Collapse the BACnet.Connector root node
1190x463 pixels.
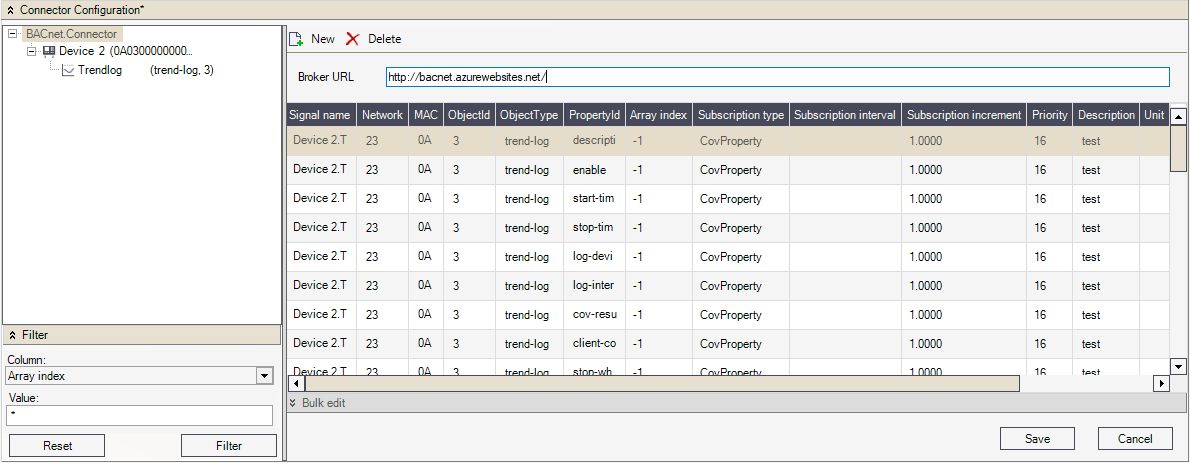12,34
